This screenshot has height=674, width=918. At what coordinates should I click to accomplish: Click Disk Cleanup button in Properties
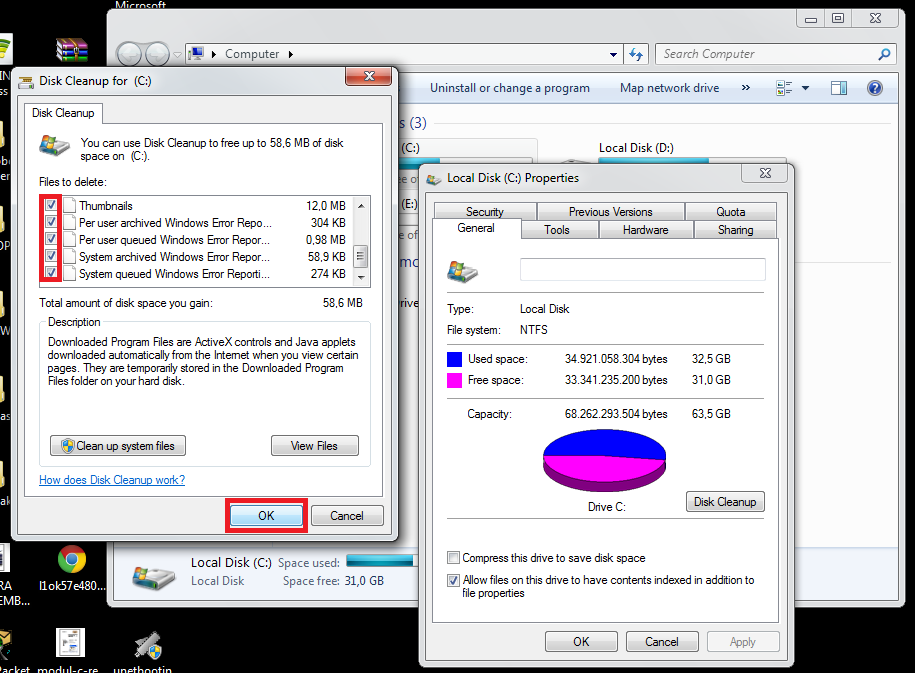click(x=725, y=502)
